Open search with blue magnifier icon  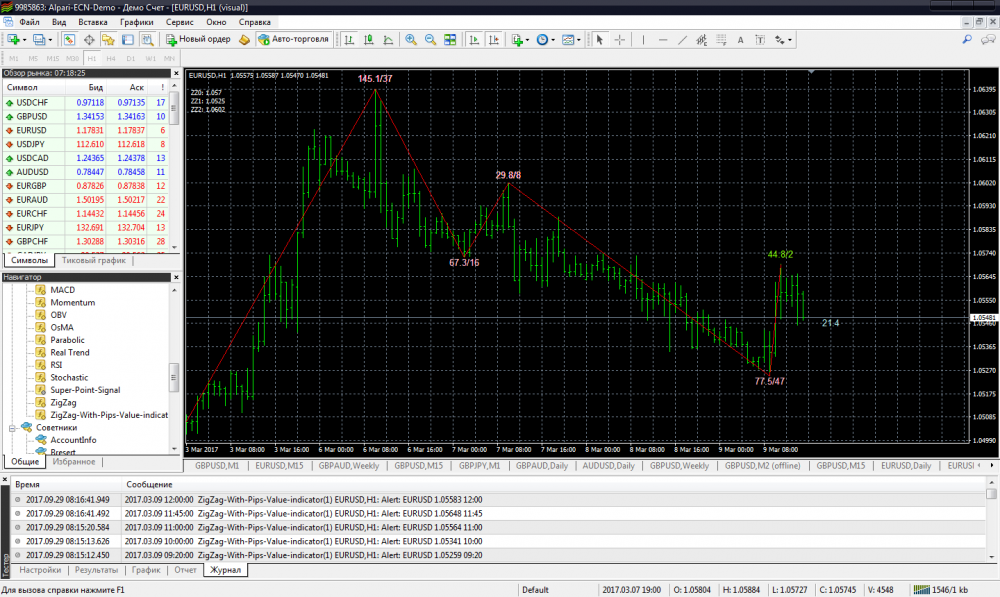[x=966, y=39]
